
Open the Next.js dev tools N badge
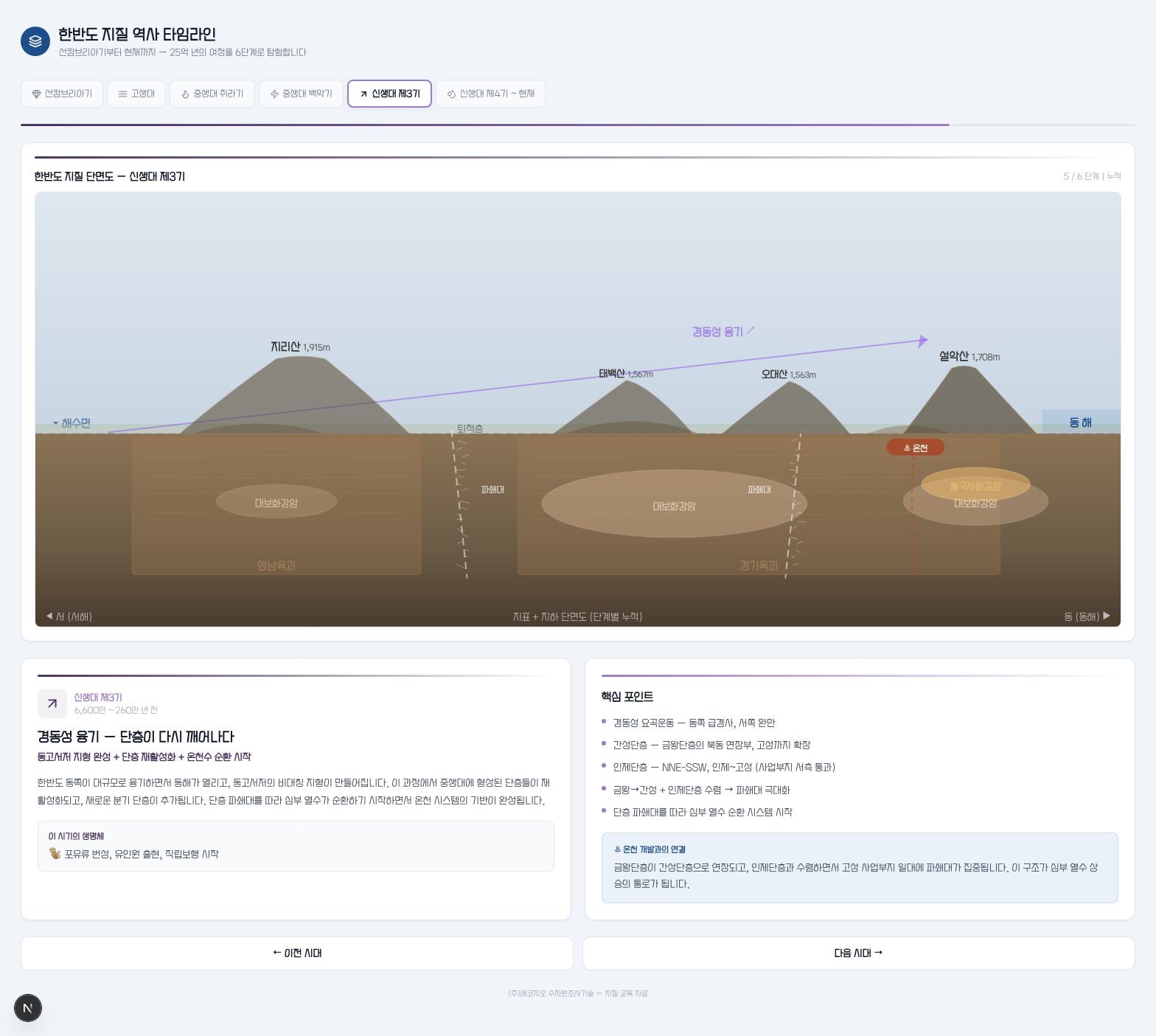point(28,1008)
